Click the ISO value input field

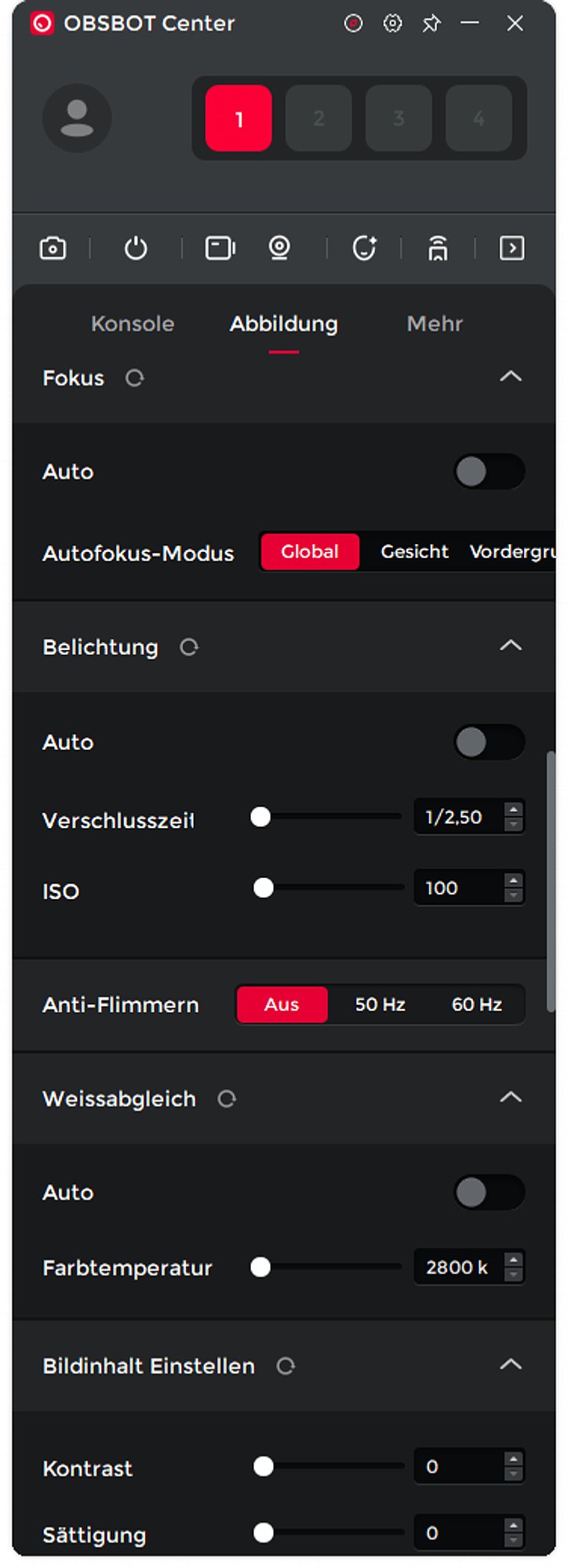pos(458,888)
